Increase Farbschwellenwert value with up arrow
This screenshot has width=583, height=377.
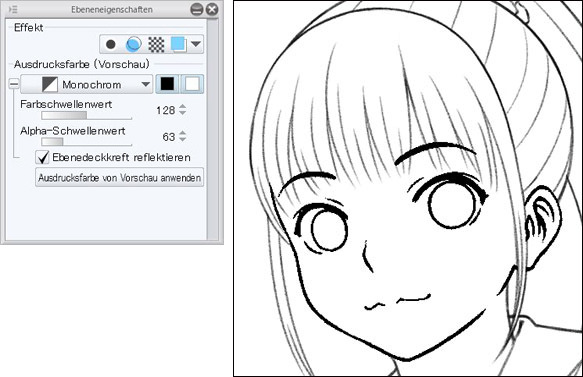click(183, 106)
